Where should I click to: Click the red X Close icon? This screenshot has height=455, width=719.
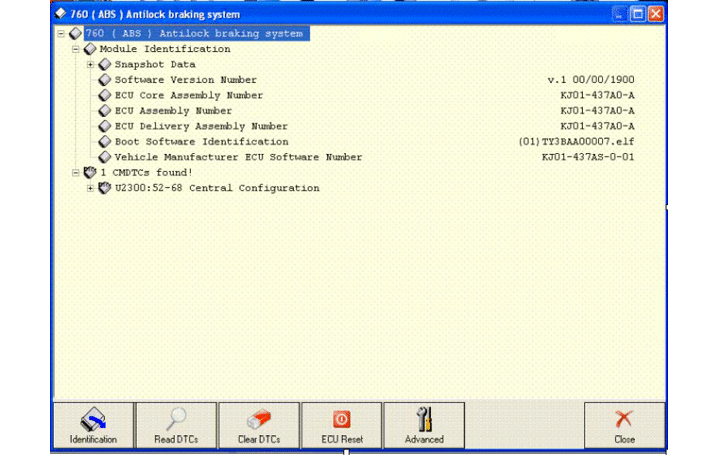point(624,419)
